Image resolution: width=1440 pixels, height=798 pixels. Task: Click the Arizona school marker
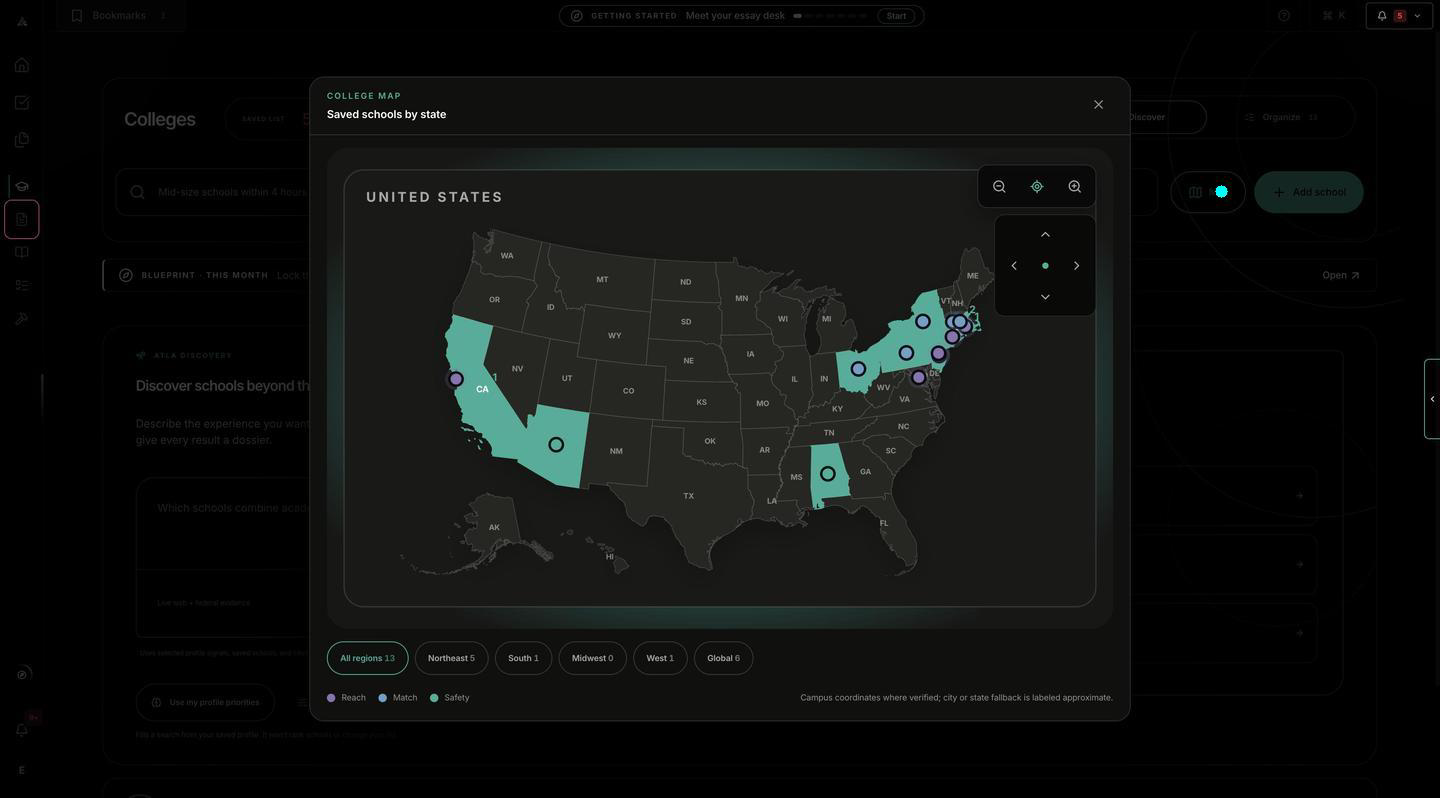click(556, 445)
